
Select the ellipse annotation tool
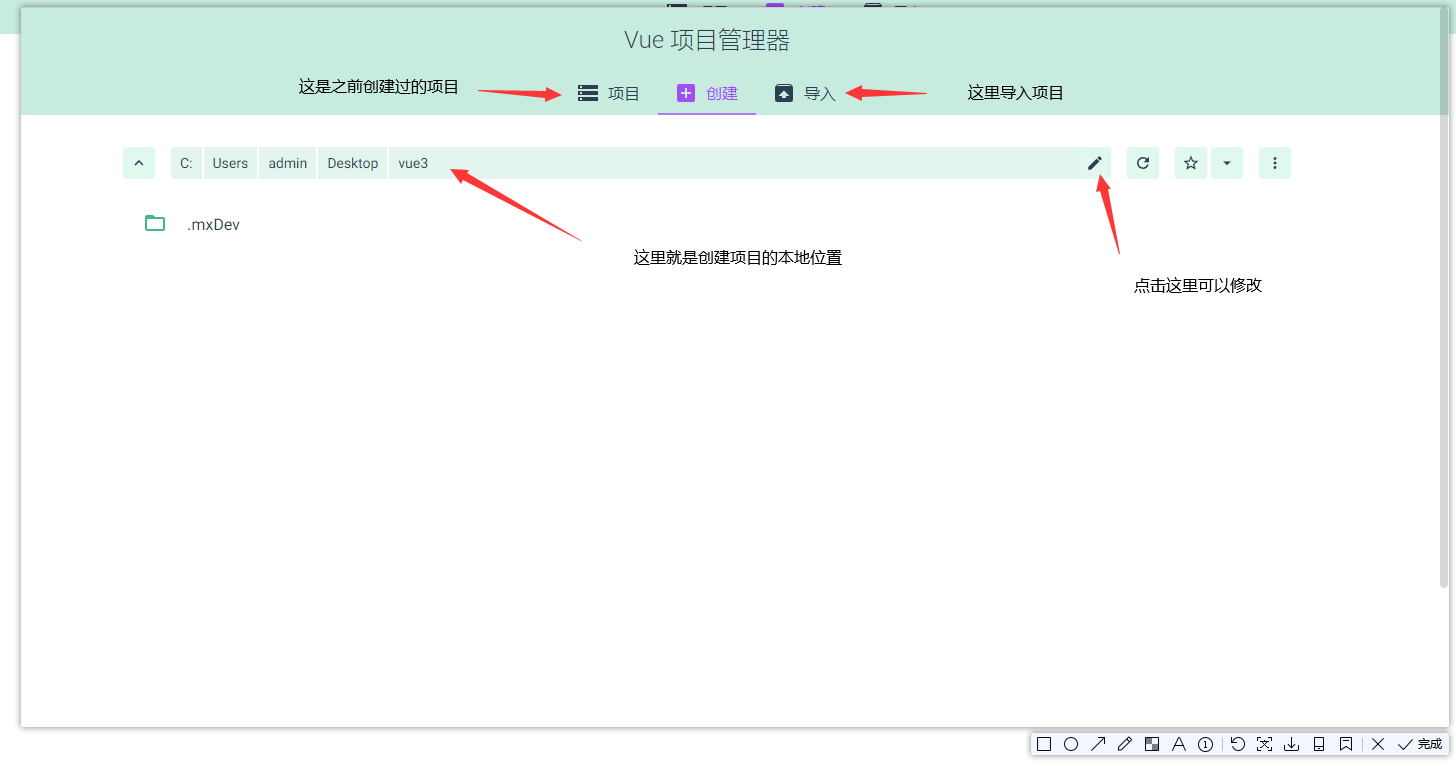point(1070,744)
